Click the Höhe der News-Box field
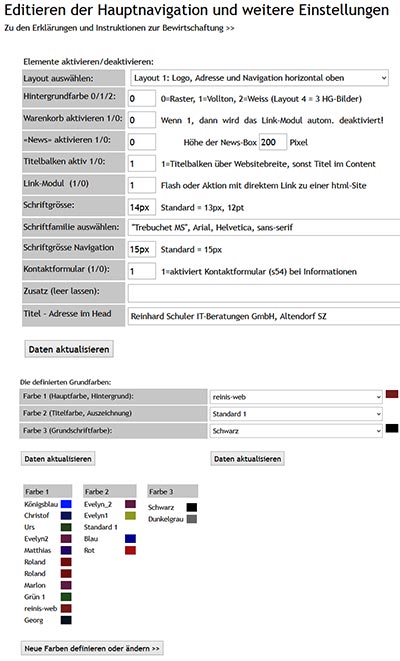The height and width of the screenshot is (661, 400). [273, 142]
